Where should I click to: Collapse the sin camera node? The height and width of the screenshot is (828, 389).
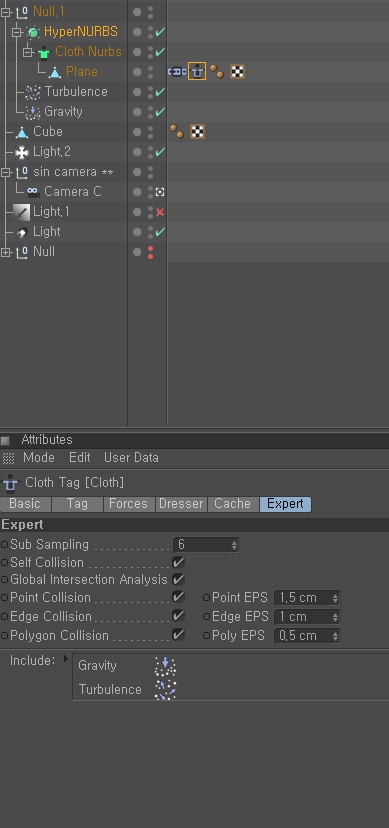tap(6, 172)
